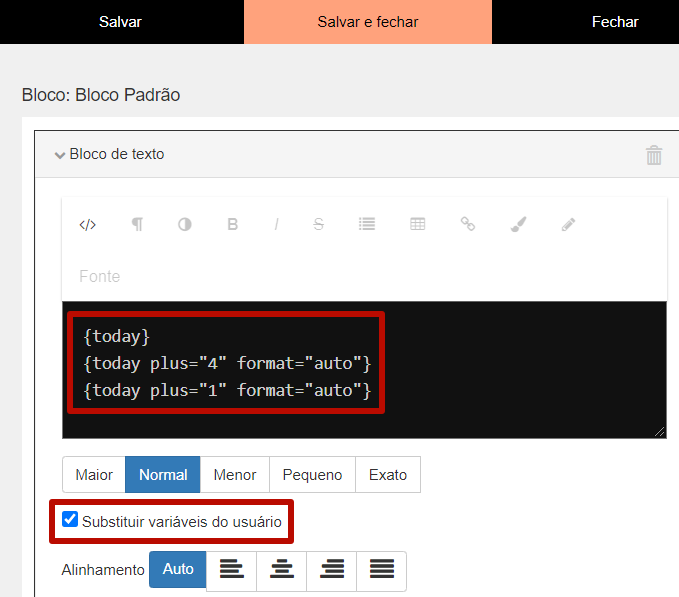Select the Pequeno size option
Screen dimensions: 679x597
312,475
